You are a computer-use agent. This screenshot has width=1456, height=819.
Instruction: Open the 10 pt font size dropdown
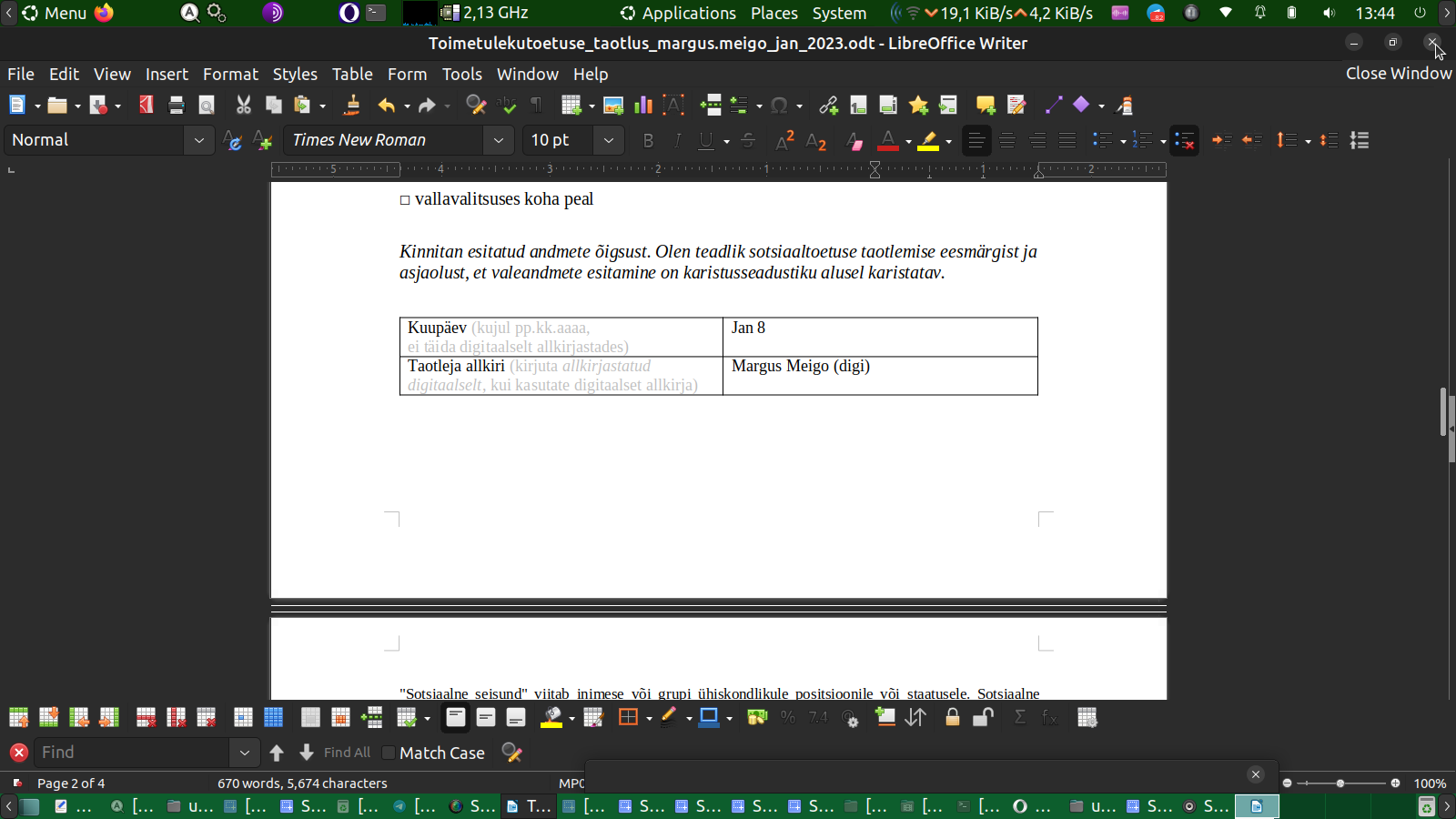608,140
